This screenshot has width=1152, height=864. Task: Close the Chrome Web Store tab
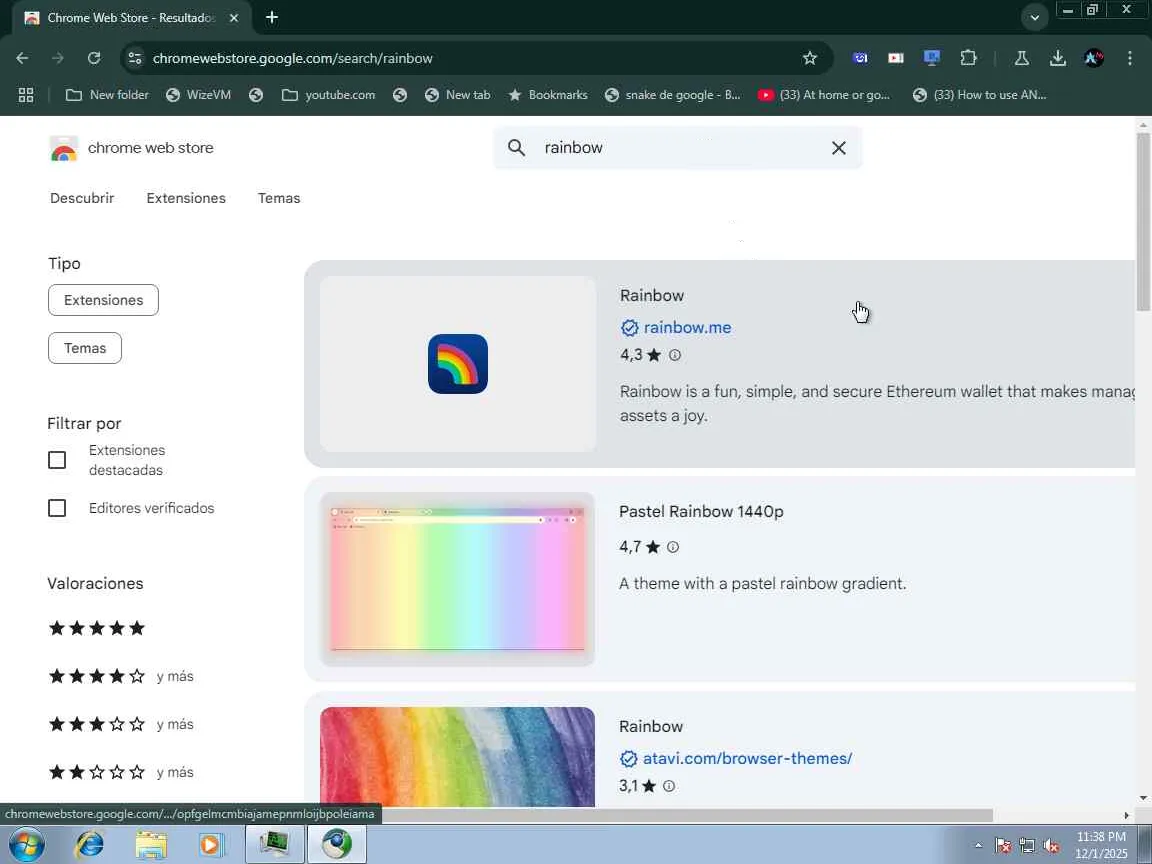pos(234,18)
